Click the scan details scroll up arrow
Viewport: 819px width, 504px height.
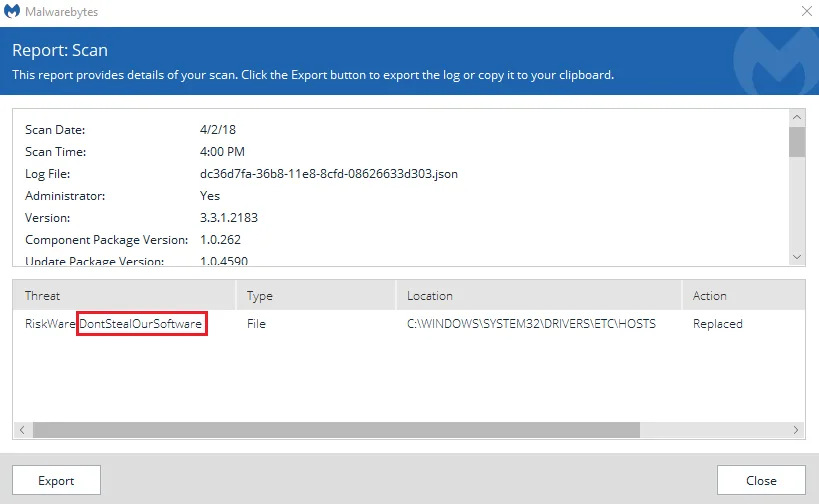coord(797,118)
